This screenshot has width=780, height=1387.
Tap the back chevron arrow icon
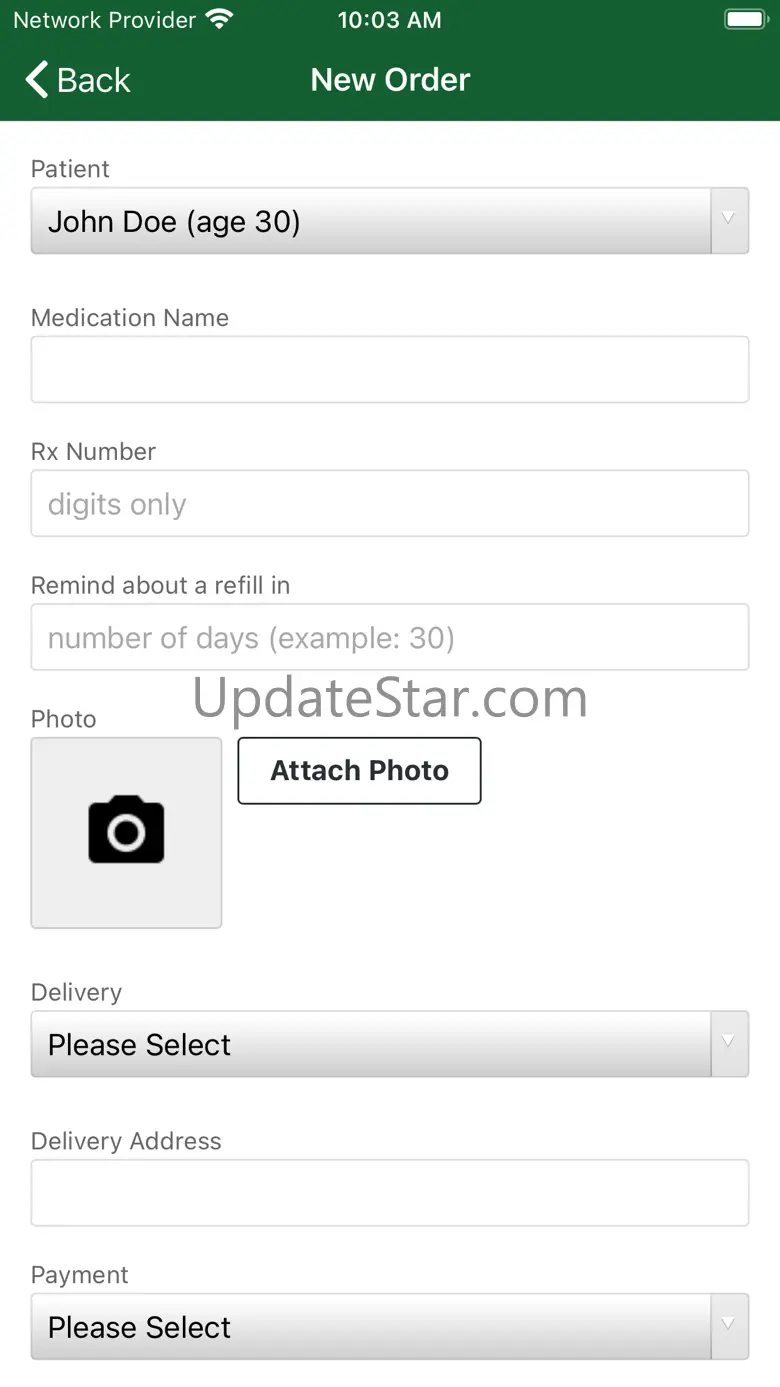37,80
